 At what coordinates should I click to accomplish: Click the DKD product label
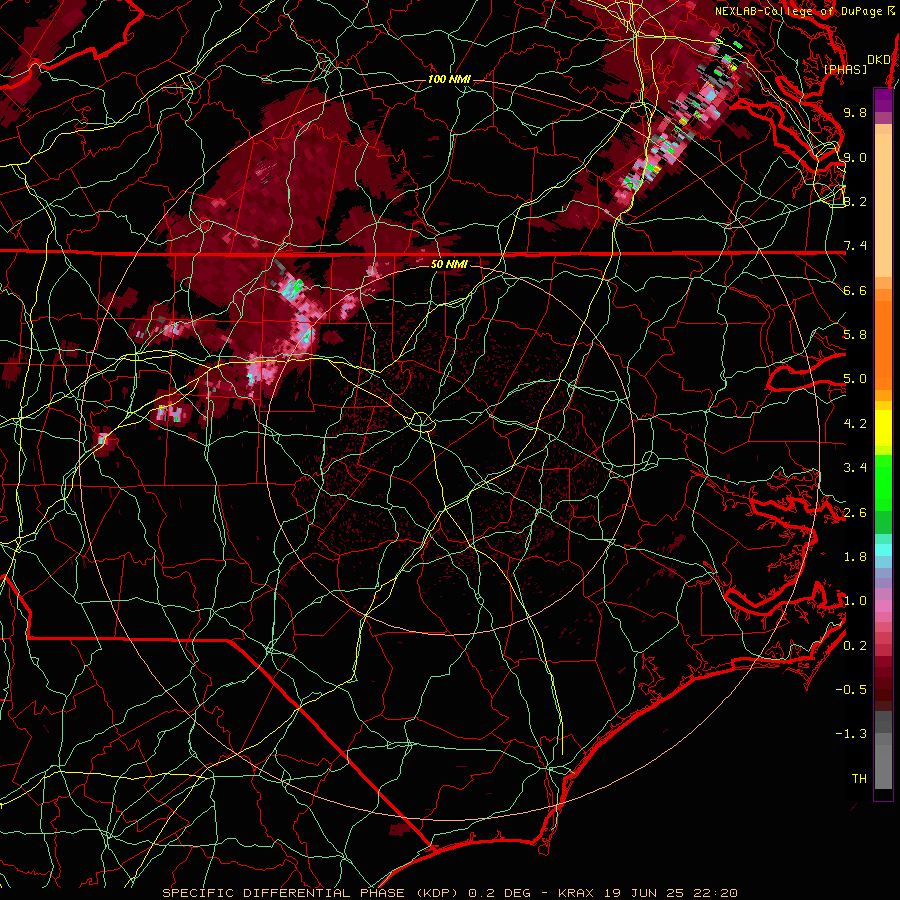pyautogui.click(x=878, y=60)
